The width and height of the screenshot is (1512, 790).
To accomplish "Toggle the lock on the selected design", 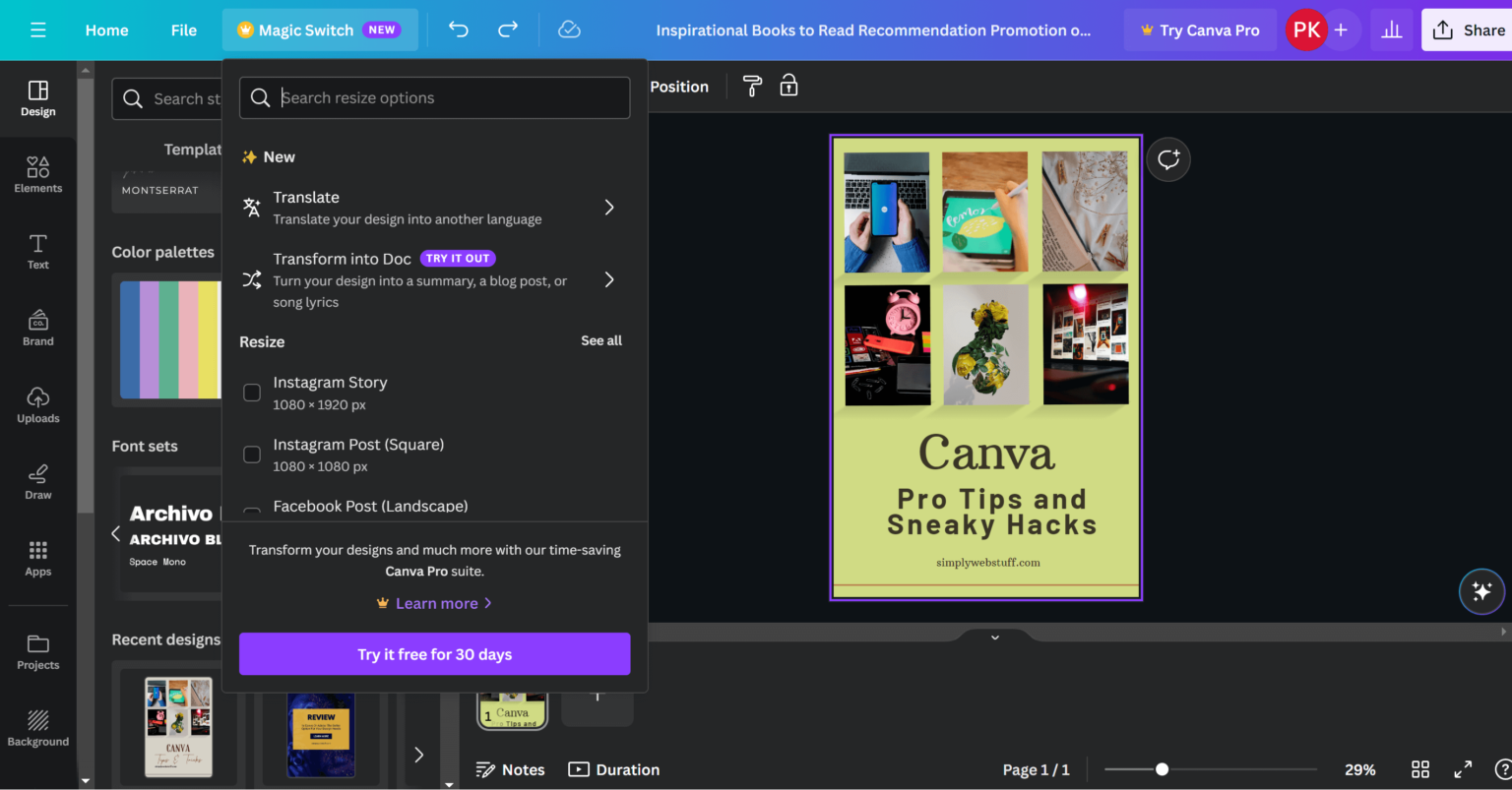I will [x=788, y=87].
